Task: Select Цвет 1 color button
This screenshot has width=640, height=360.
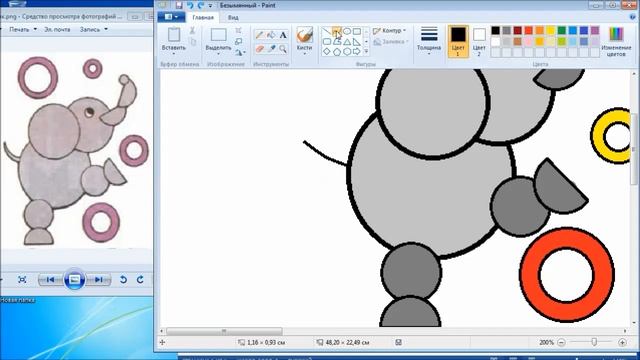Action: point(458,41)
